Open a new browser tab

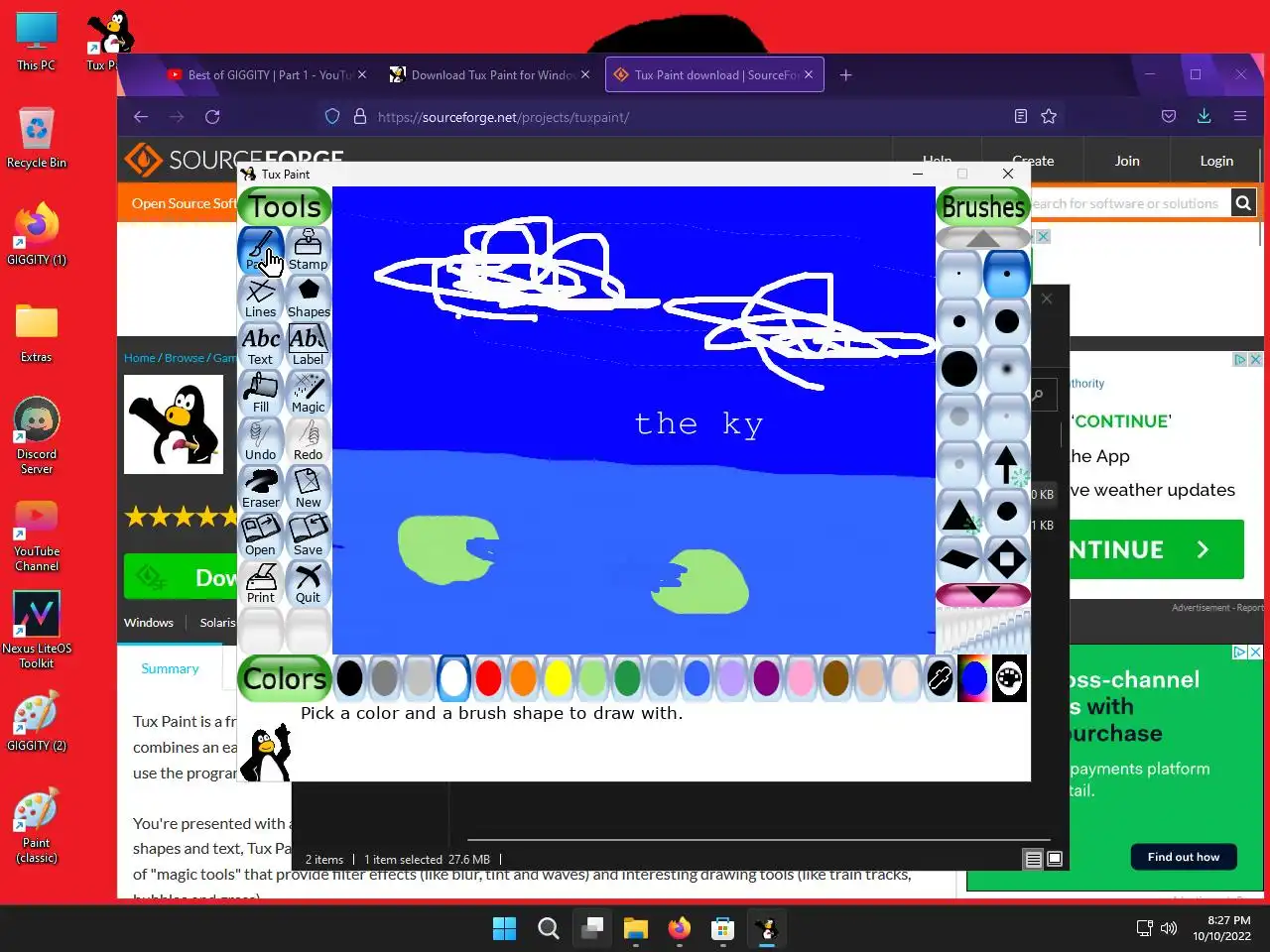point(845,74)
